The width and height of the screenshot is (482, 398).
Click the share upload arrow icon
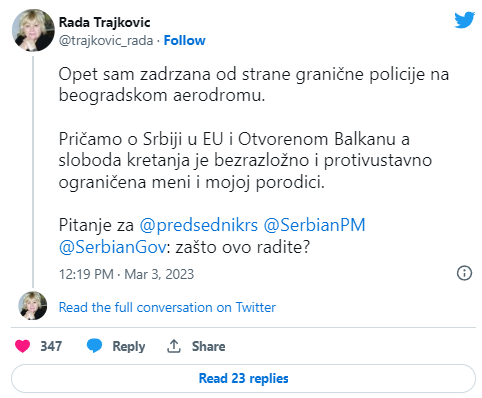[174, 346]
